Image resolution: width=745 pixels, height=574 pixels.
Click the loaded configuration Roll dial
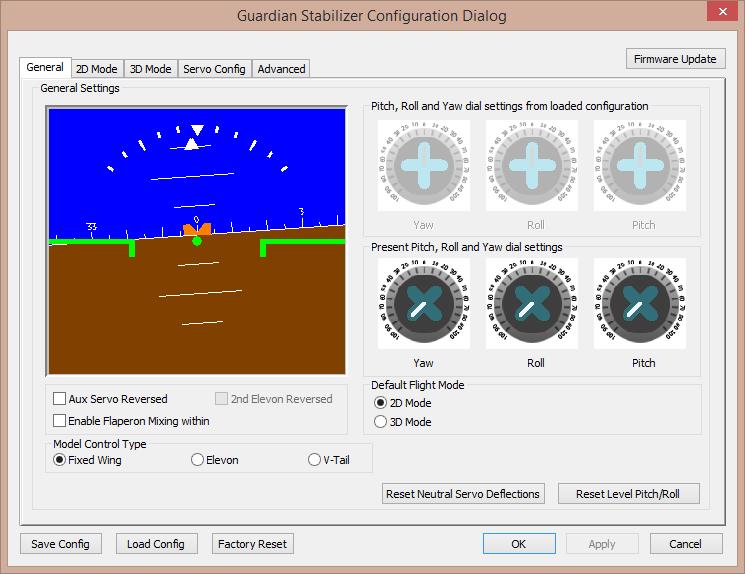coord(532,165)
